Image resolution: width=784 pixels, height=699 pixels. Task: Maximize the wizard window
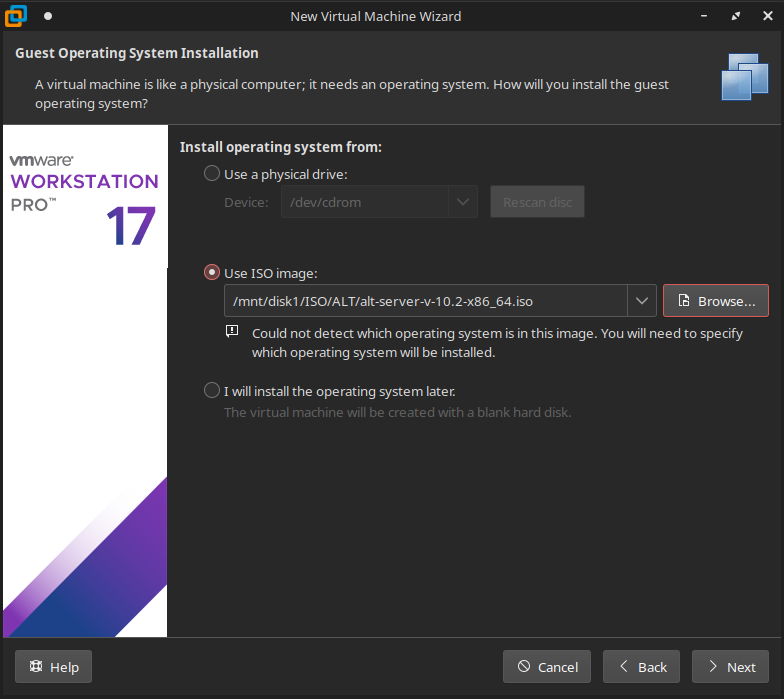tap(736, 16)
